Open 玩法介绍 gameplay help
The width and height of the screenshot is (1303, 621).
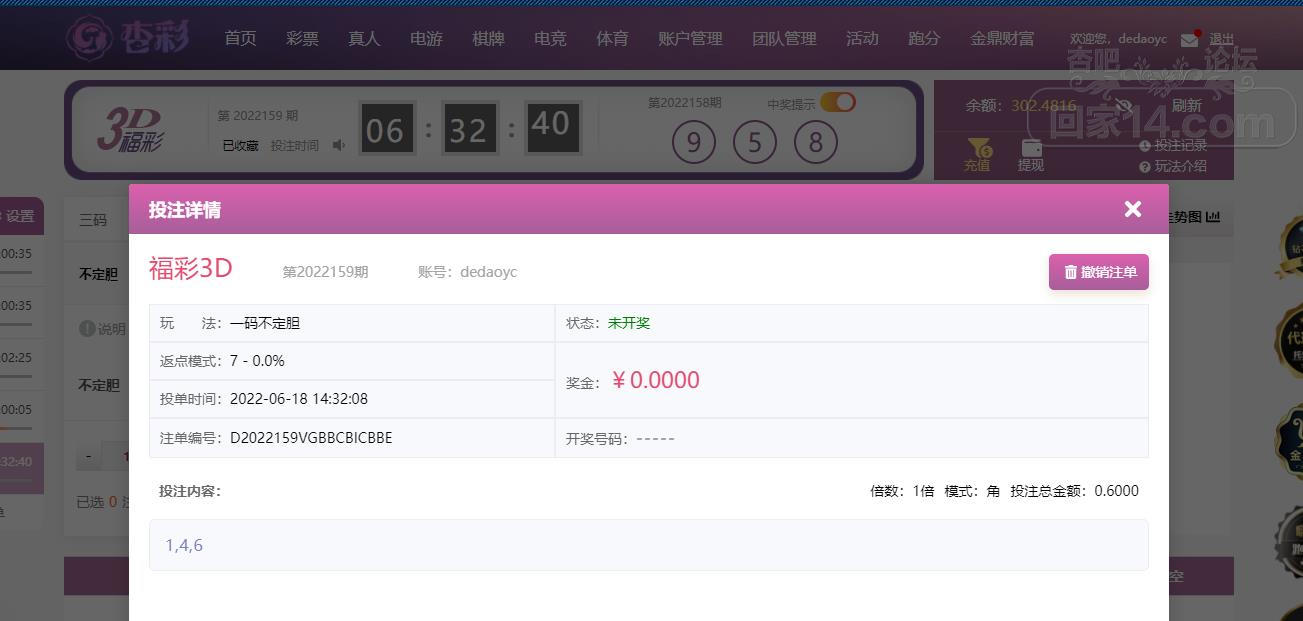[1173, 166]
